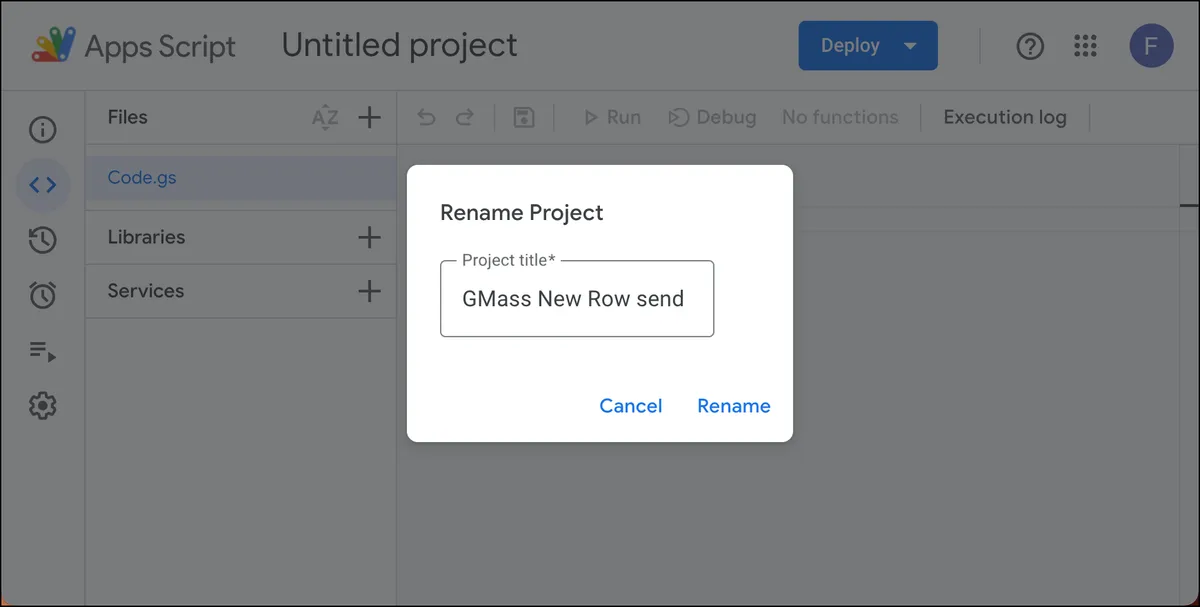This screenshot has width=1200, height=607.
Task: Click the Files panel header
Action: coord(127,117)
